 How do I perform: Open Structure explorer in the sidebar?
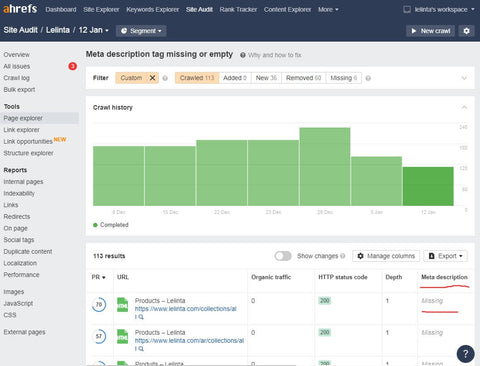coord(28,153)
